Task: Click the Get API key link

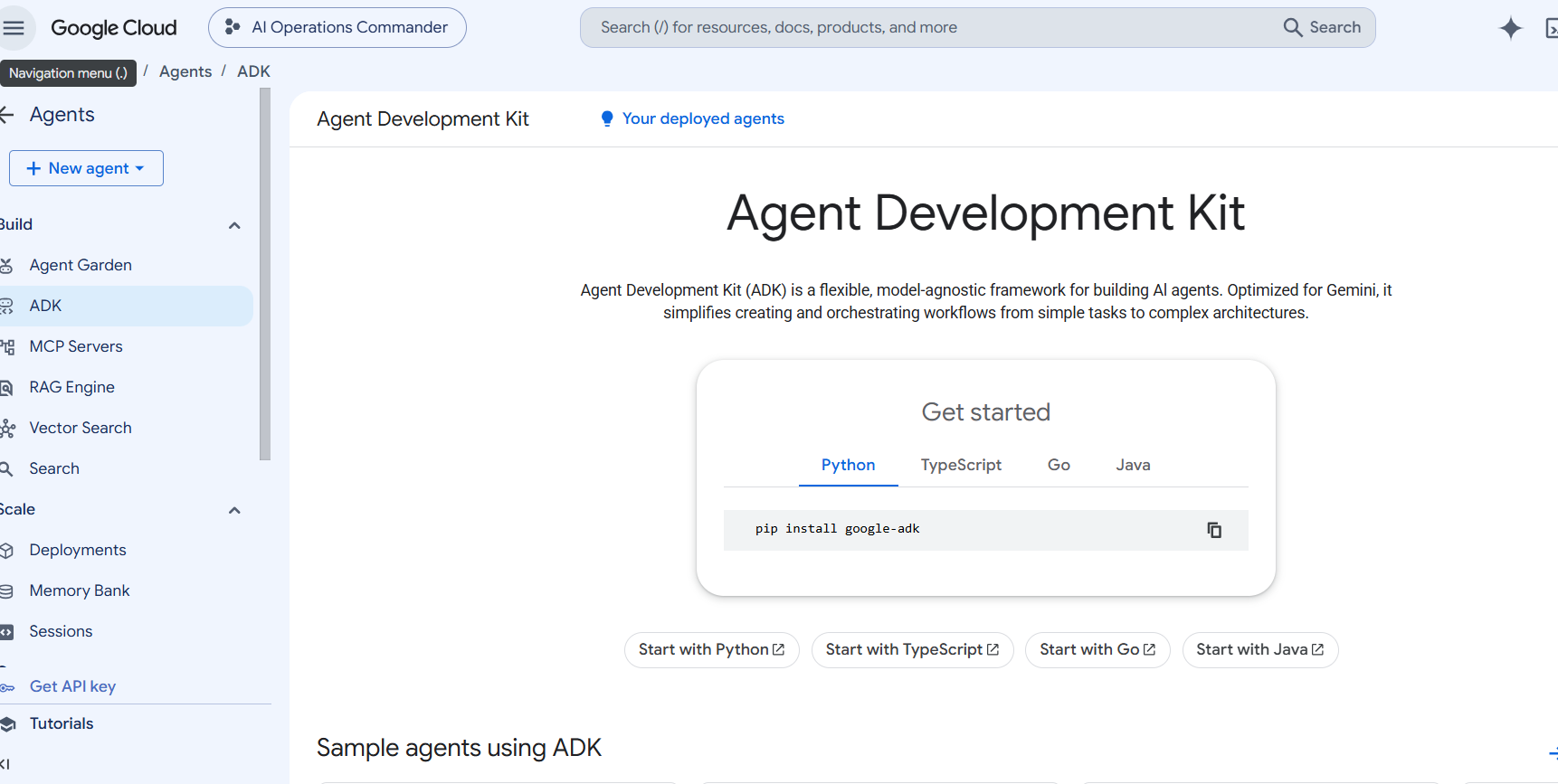Action: pos(72,686)
